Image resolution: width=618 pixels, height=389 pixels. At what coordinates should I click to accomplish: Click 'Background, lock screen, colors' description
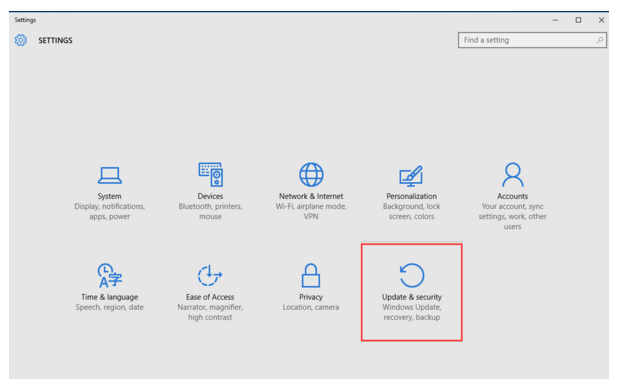[411, 212]
